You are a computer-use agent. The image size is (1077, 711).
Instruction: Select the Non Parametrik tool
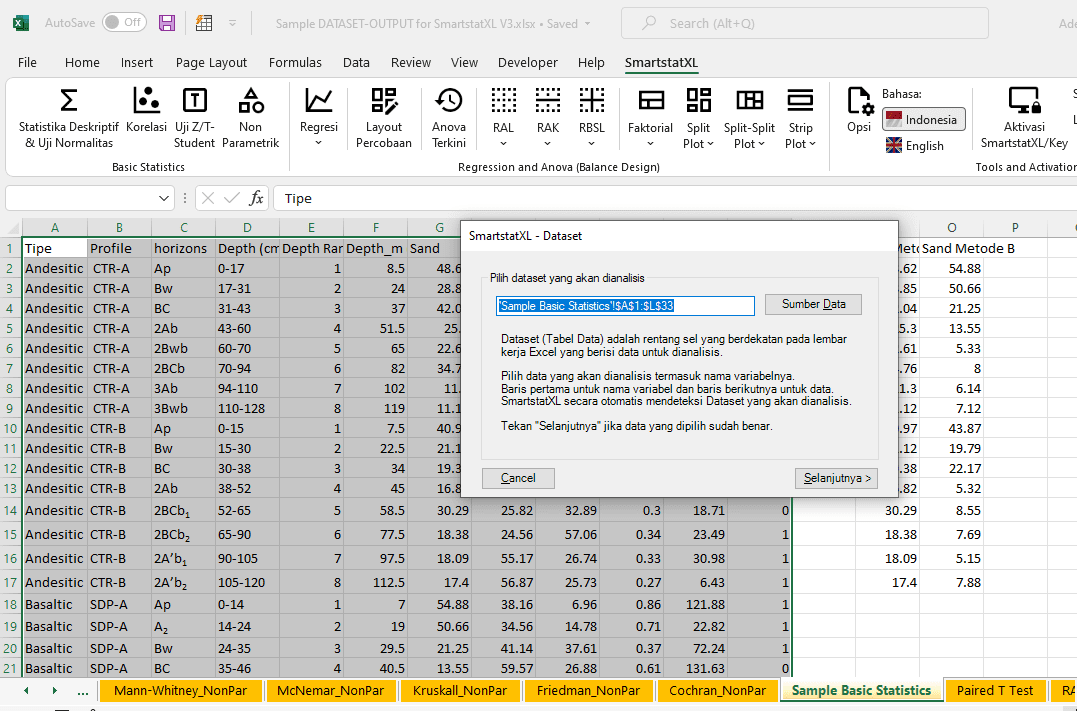point(250,117)
